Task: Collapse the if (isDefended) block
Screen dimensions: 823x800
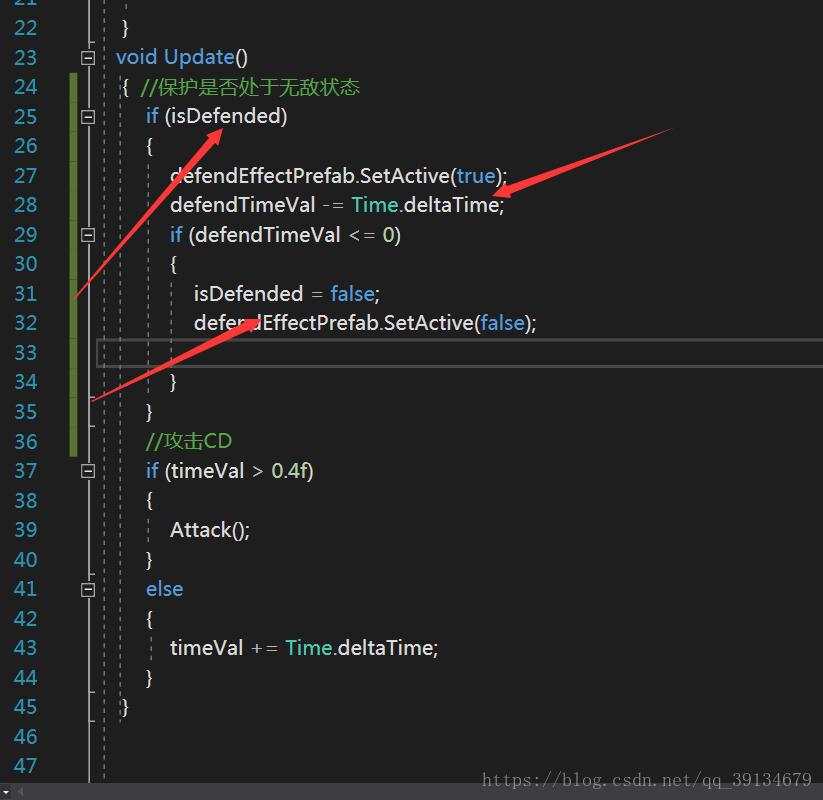Action: coord(88,116)
